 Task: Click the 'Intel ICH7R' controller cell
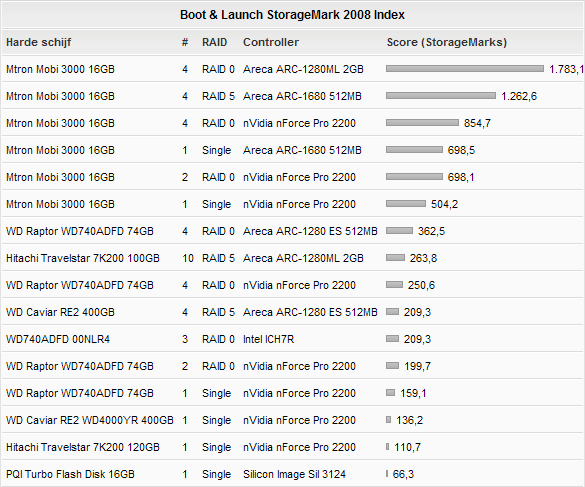click(x=269, y=339)
